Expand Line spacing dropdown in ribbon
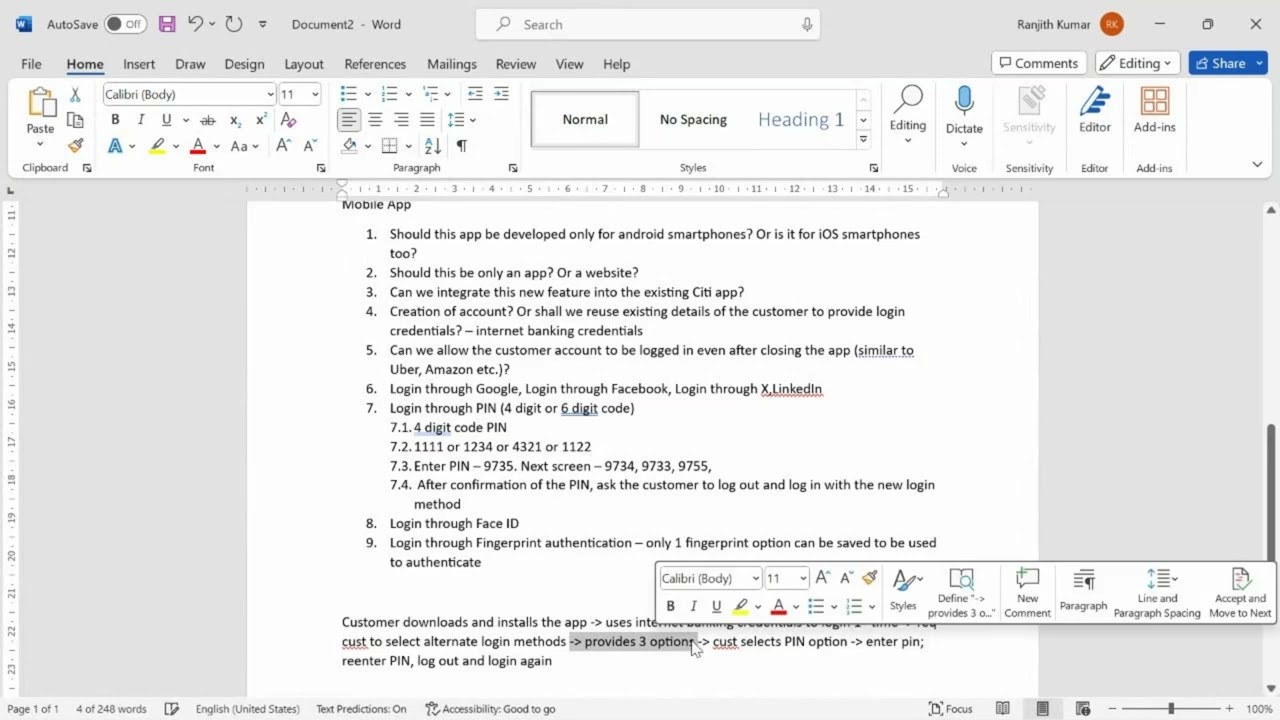 tap(473, 120)
